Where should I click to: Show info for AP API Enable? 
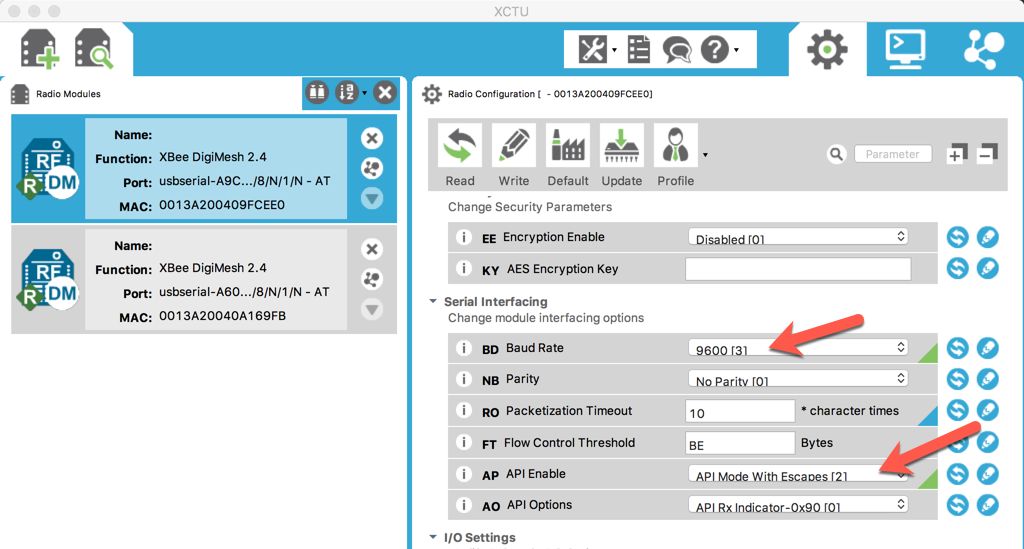click(x=464, y=474)
